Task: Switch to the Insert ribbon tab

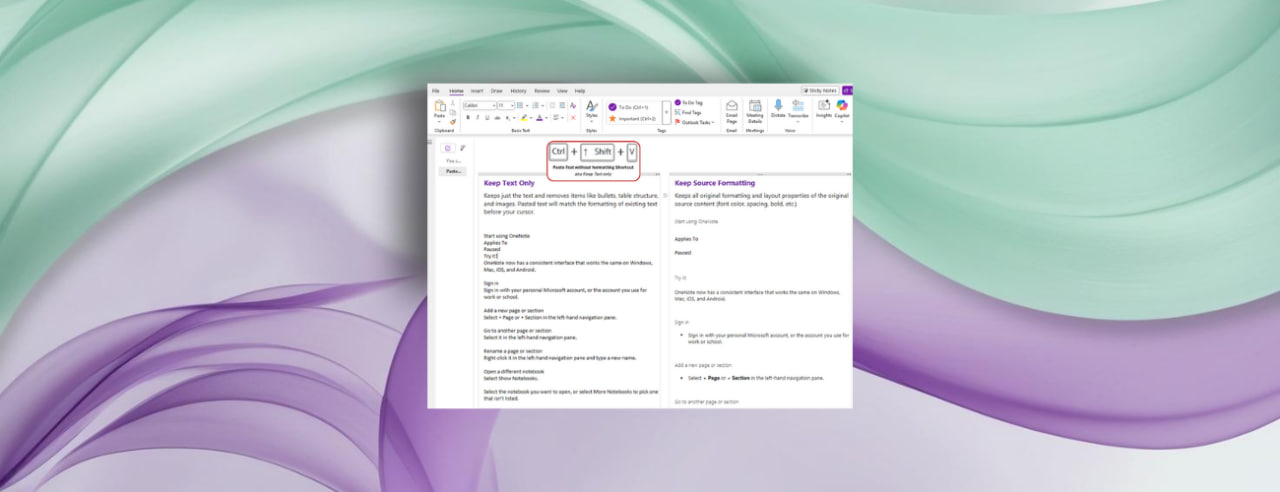Action: coord(477,90)
